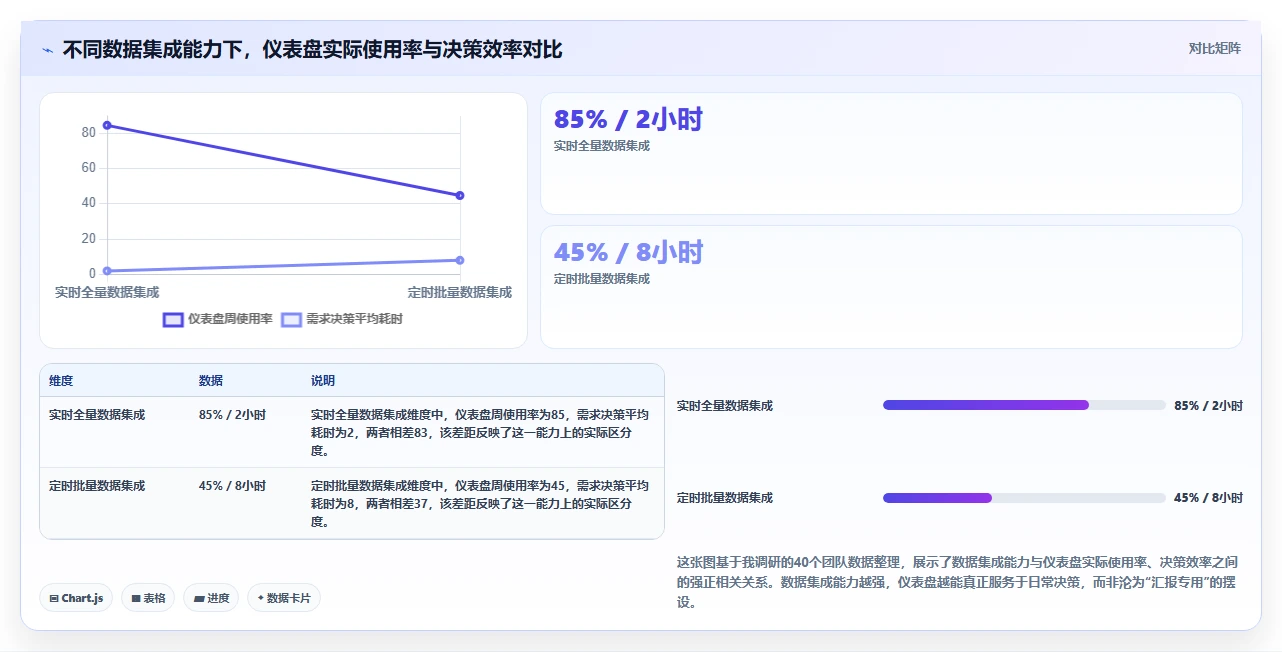Click the 仪表盘周使用率 legend text
Viewport: 1282px width, 652px height.
(x=230, y=319)
